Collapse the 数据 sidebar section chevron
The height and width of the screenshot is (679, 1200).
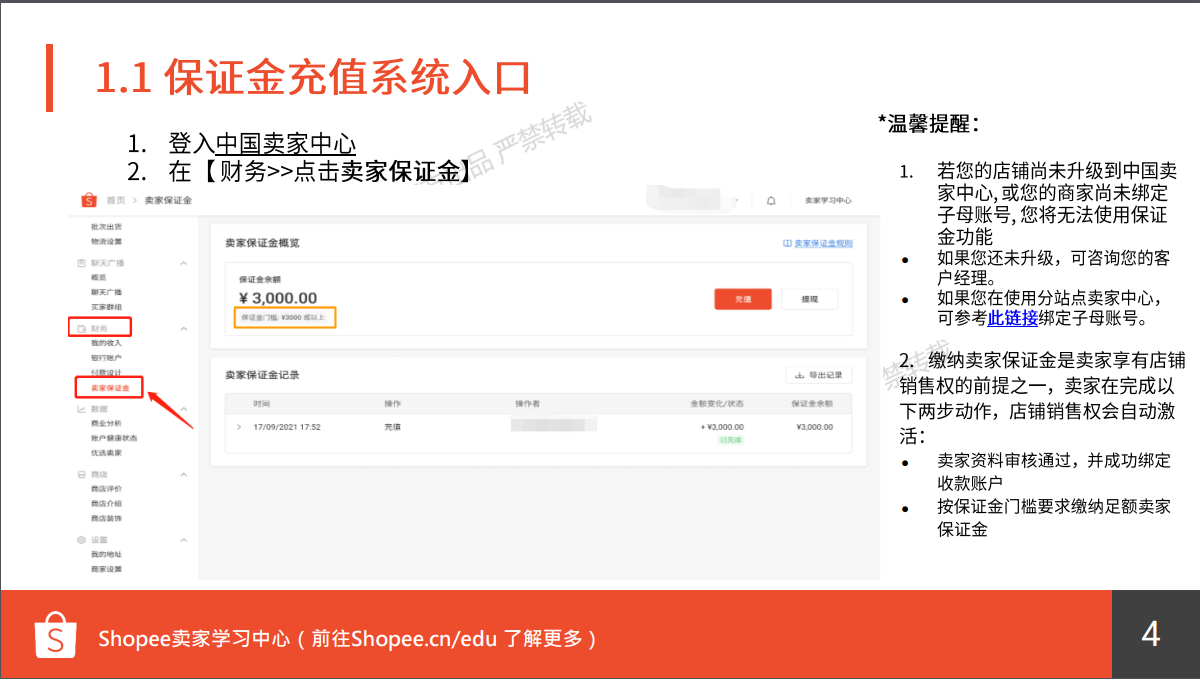(183, 409)
